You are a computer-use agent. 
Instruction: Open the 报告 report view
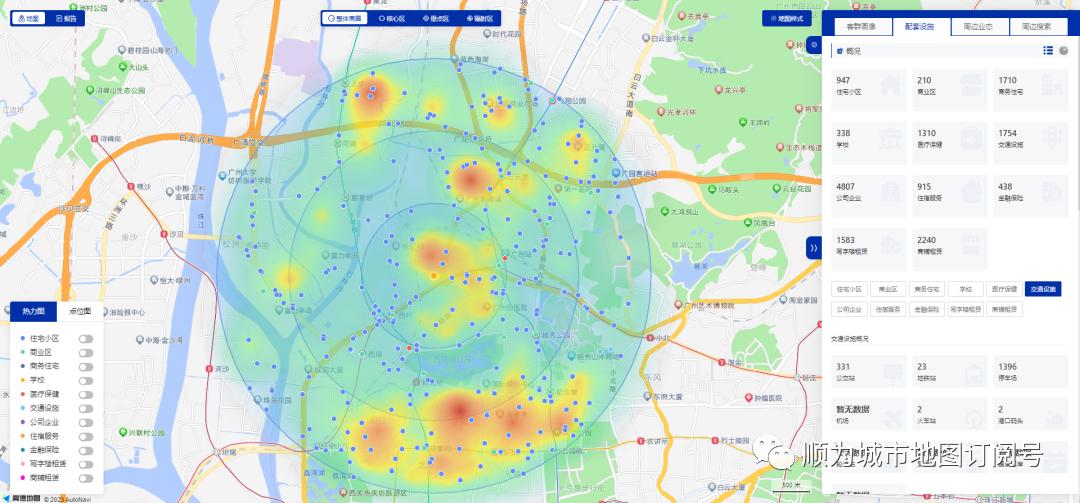coord(65,19)
